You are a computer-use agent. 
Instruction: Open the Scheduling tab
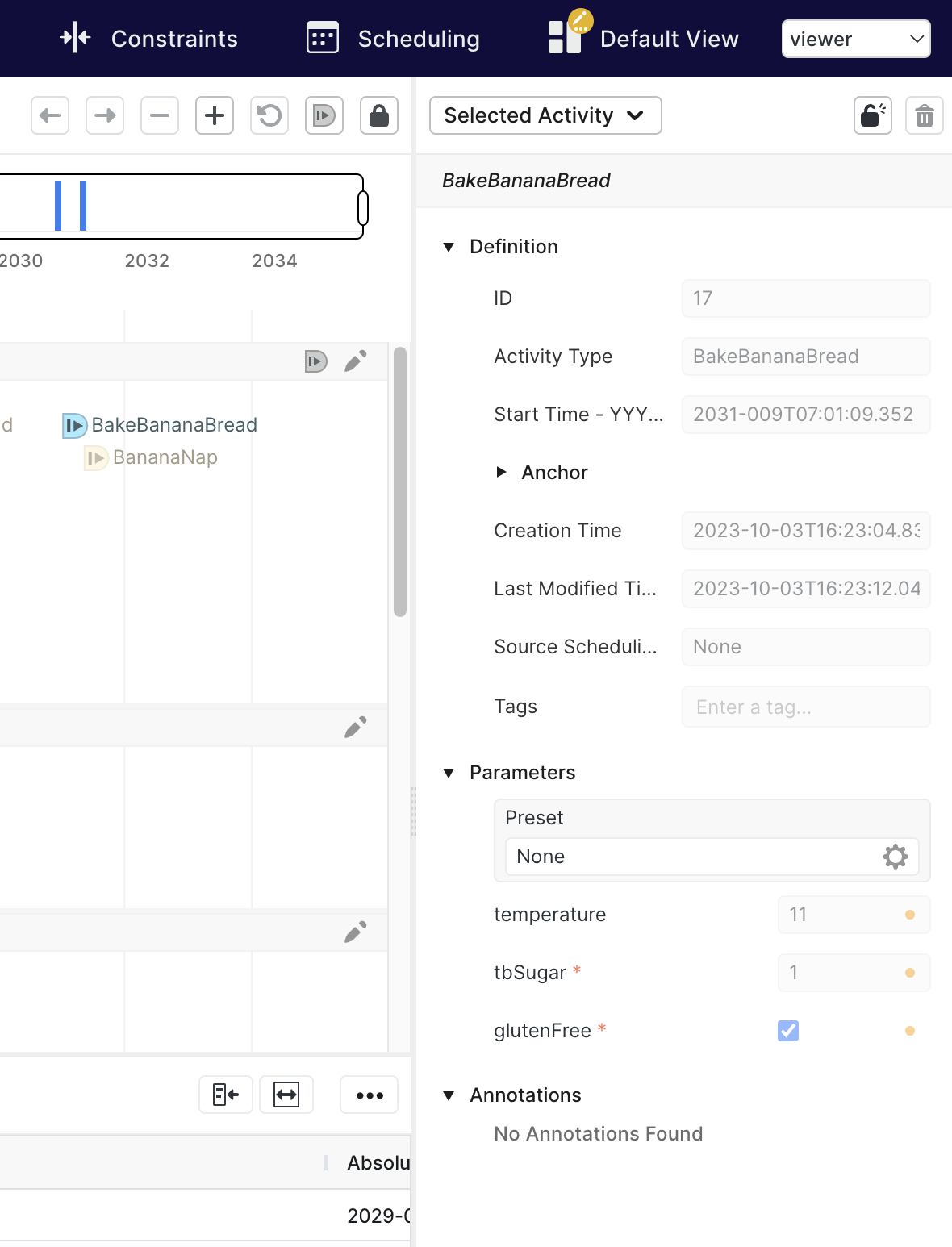pyautogui.click(x=393, y=39)
